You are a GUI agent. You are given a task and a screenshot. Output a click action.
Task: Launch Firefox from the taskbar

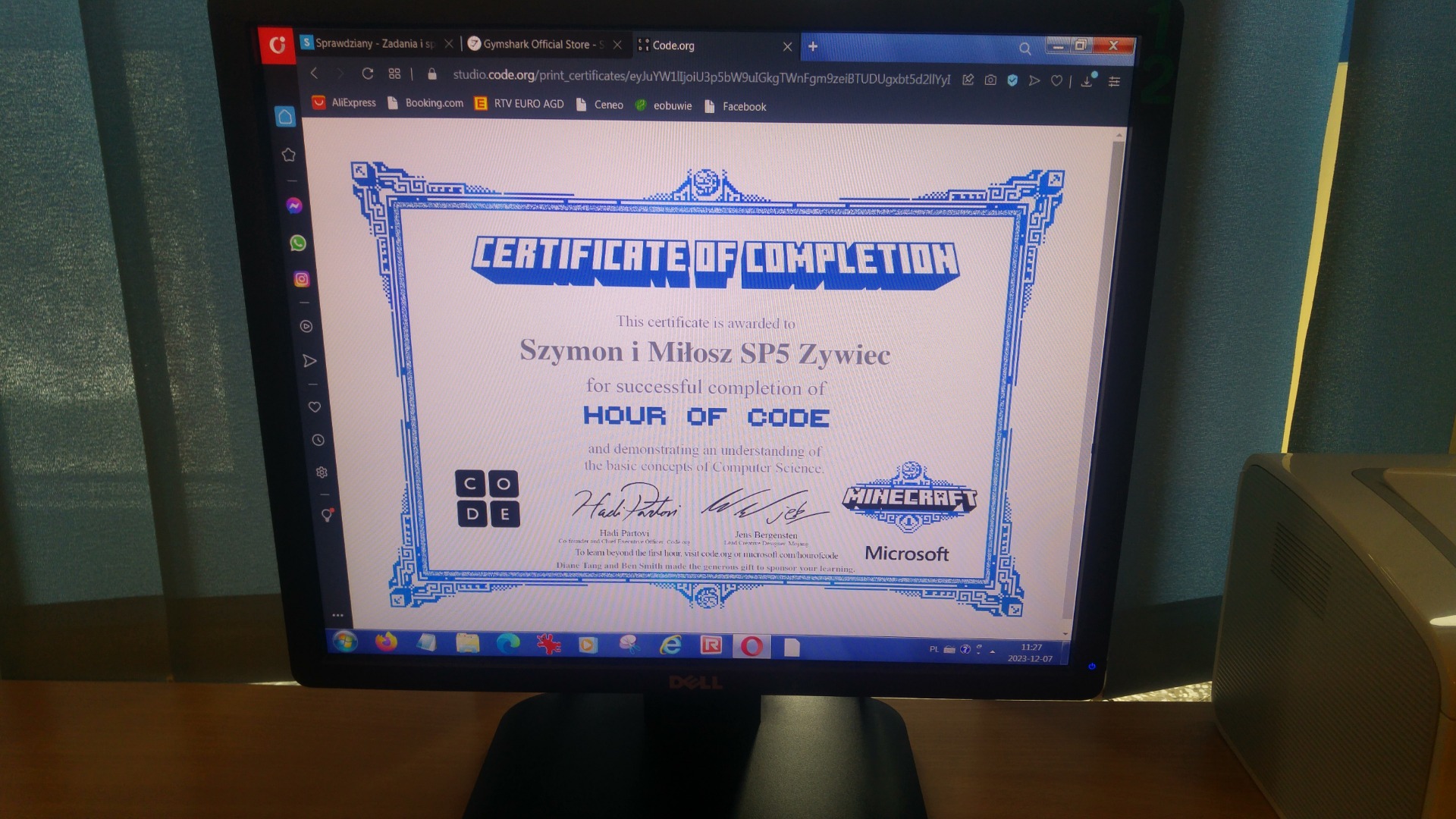pyautogui.click(x=386, y=642)
